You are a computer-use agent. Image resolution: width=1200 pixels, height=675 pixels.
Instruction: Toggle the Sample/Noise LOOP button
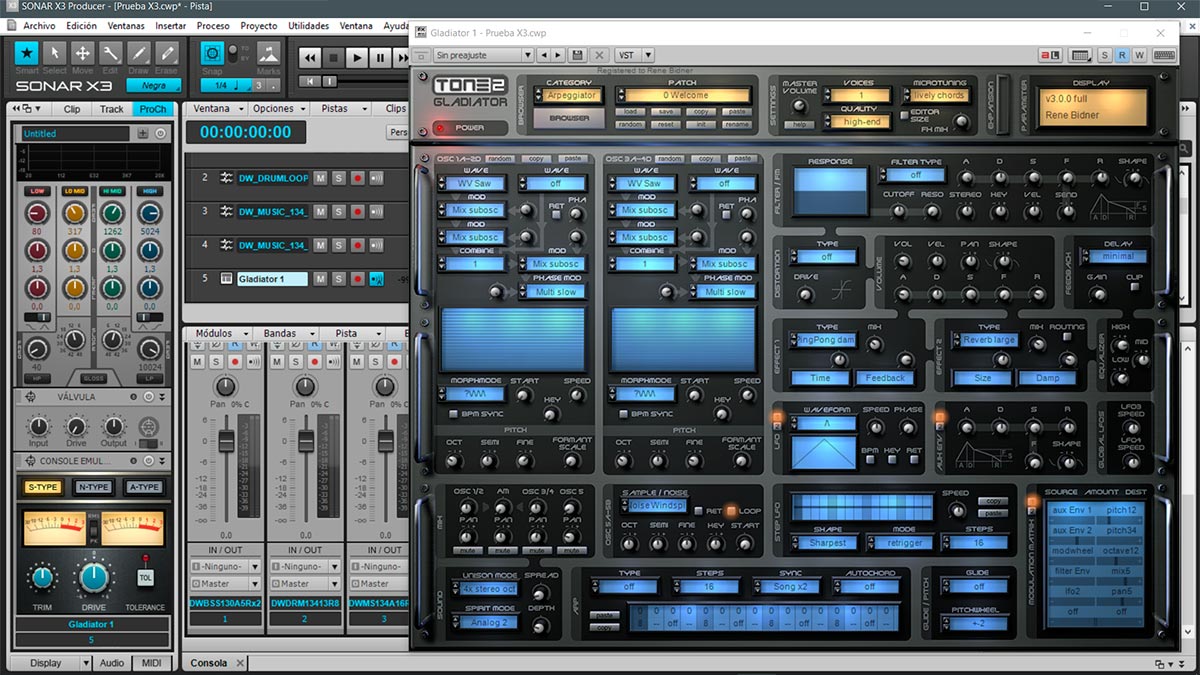click(x=731, y=511)
